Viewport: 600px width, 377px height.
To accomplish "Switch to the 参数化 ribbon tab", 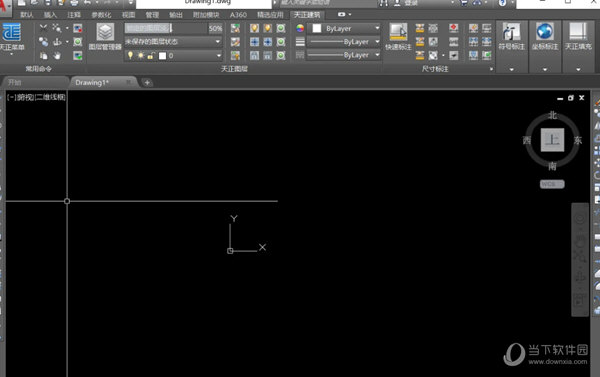I will click(x=101, y=15).
